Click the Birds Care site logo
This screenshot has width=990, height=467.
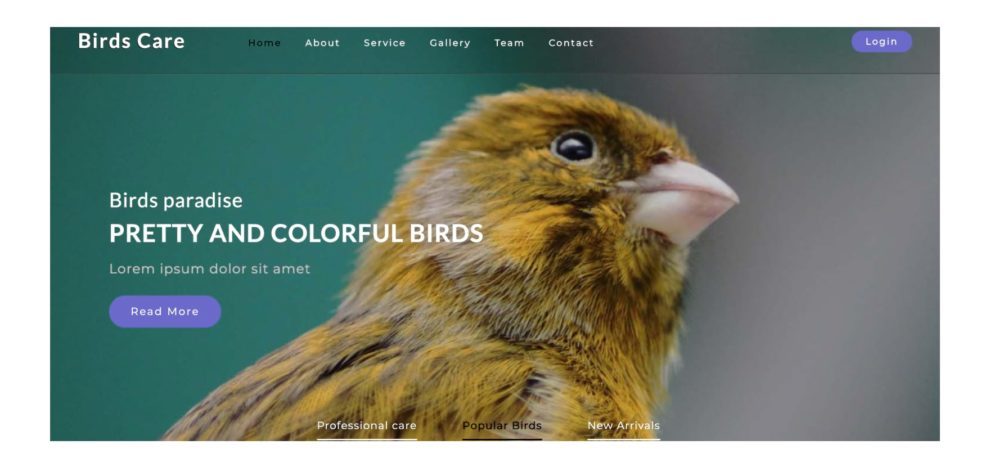(131, 41)
